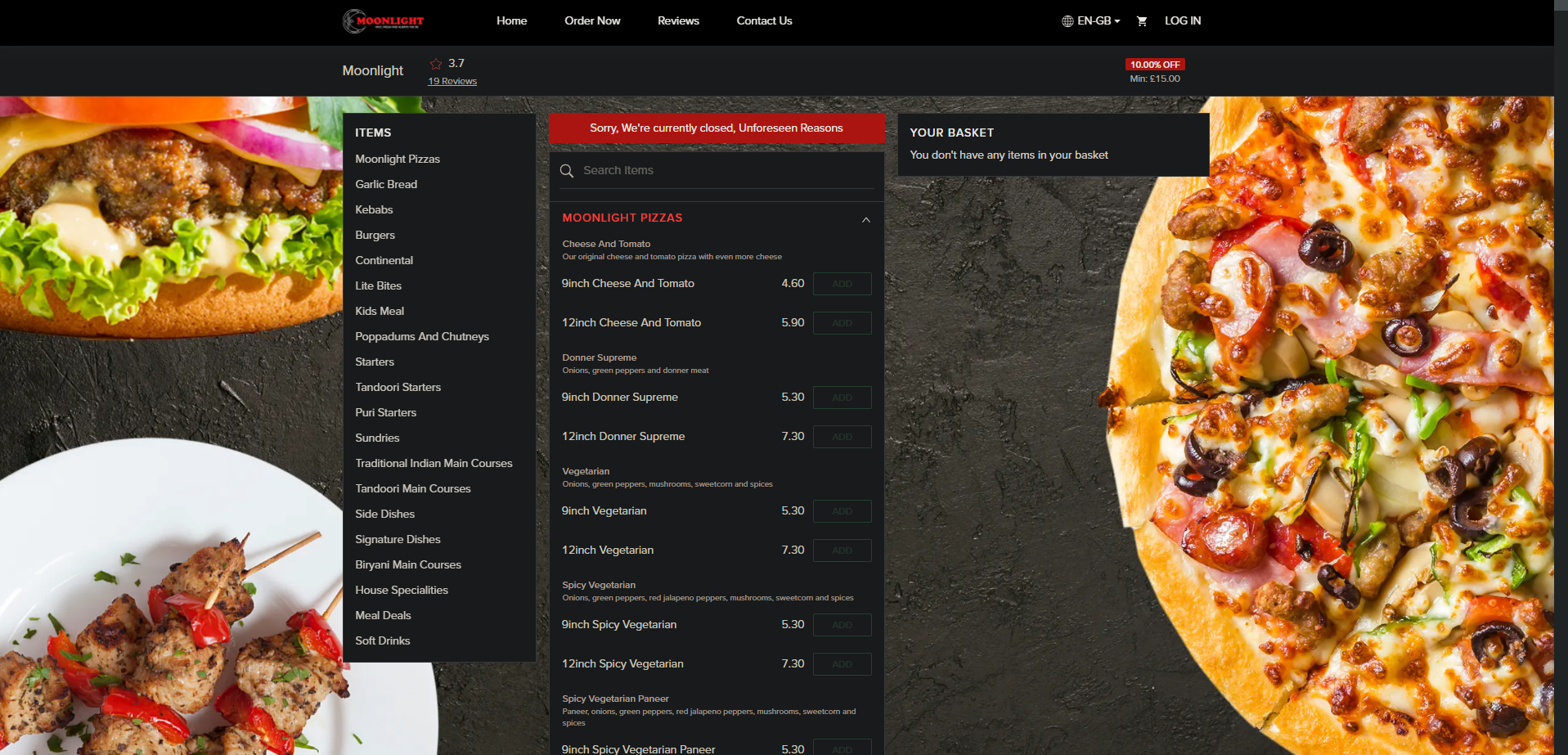Open the shopping cart icon
Screen dimensions: 1568x755
pos(1142,21)
